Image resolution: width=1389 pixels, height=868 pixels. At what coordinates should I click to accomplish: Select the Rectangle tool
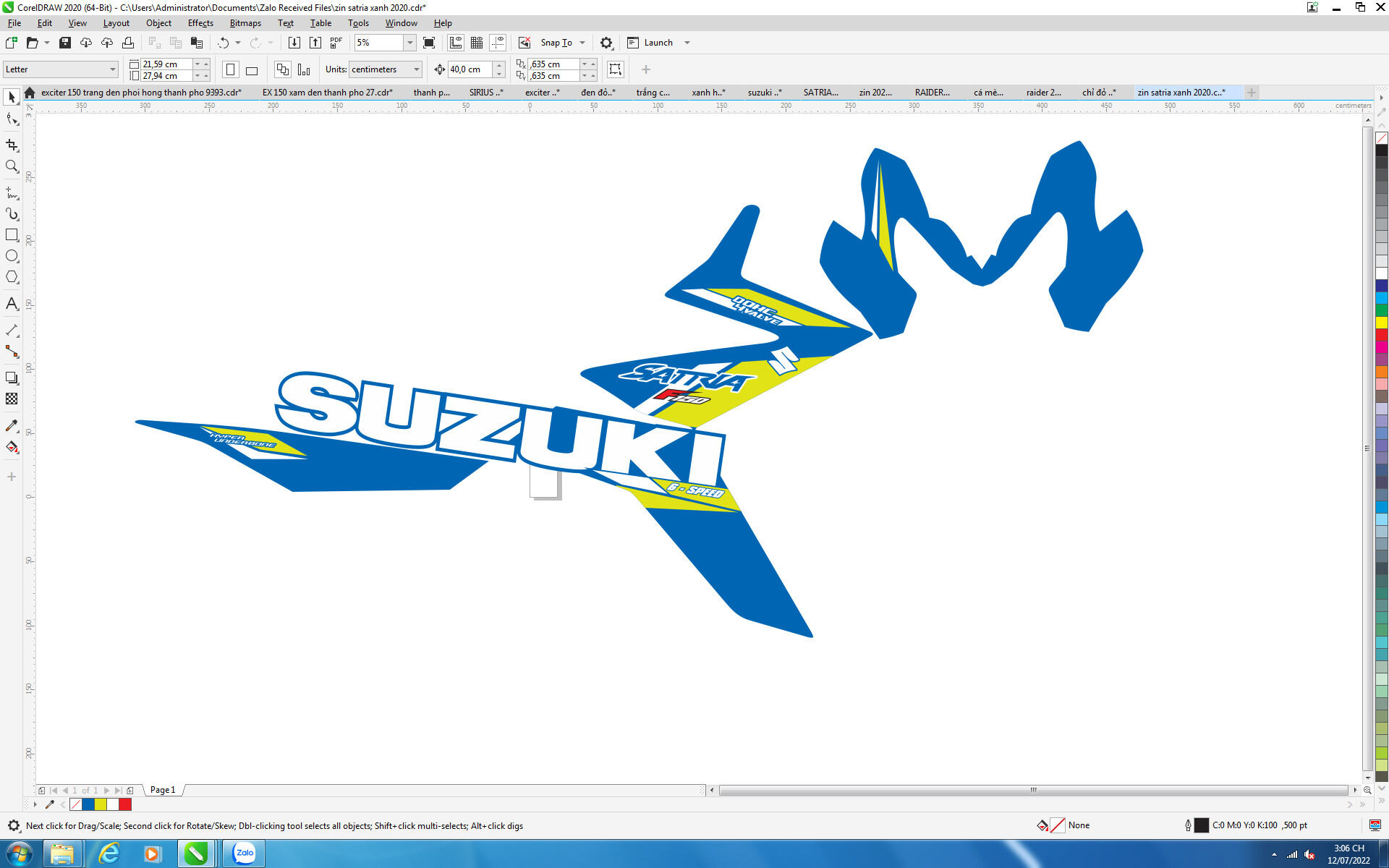click(12, 235)
